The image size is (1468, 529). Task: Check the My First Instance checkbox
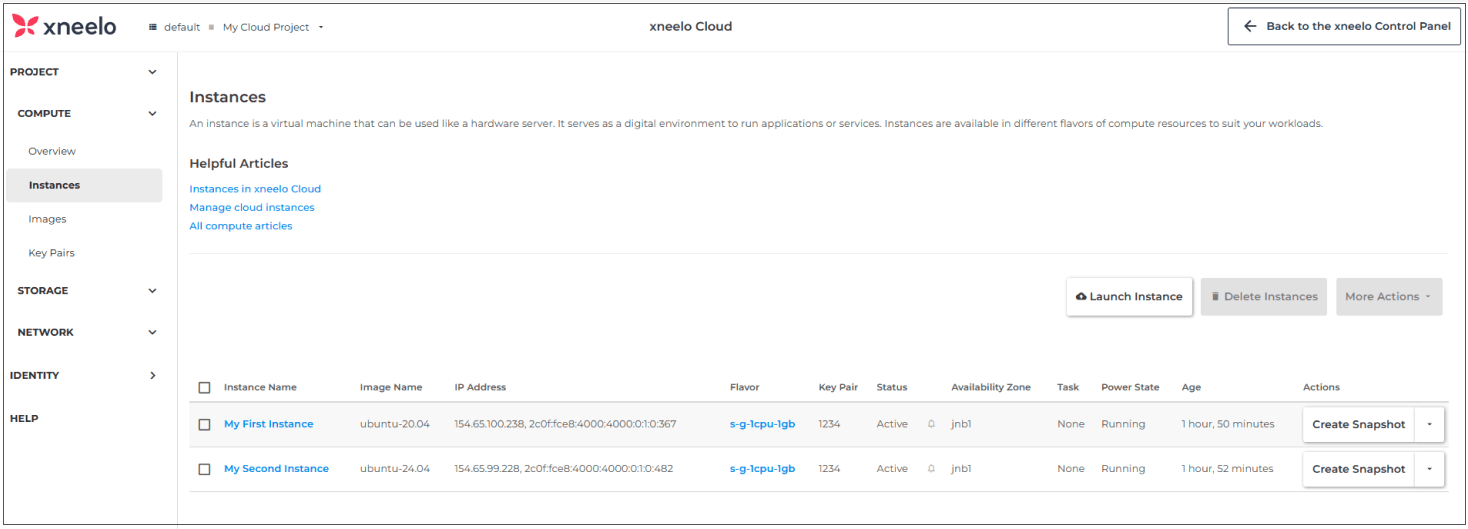point(205,425)
